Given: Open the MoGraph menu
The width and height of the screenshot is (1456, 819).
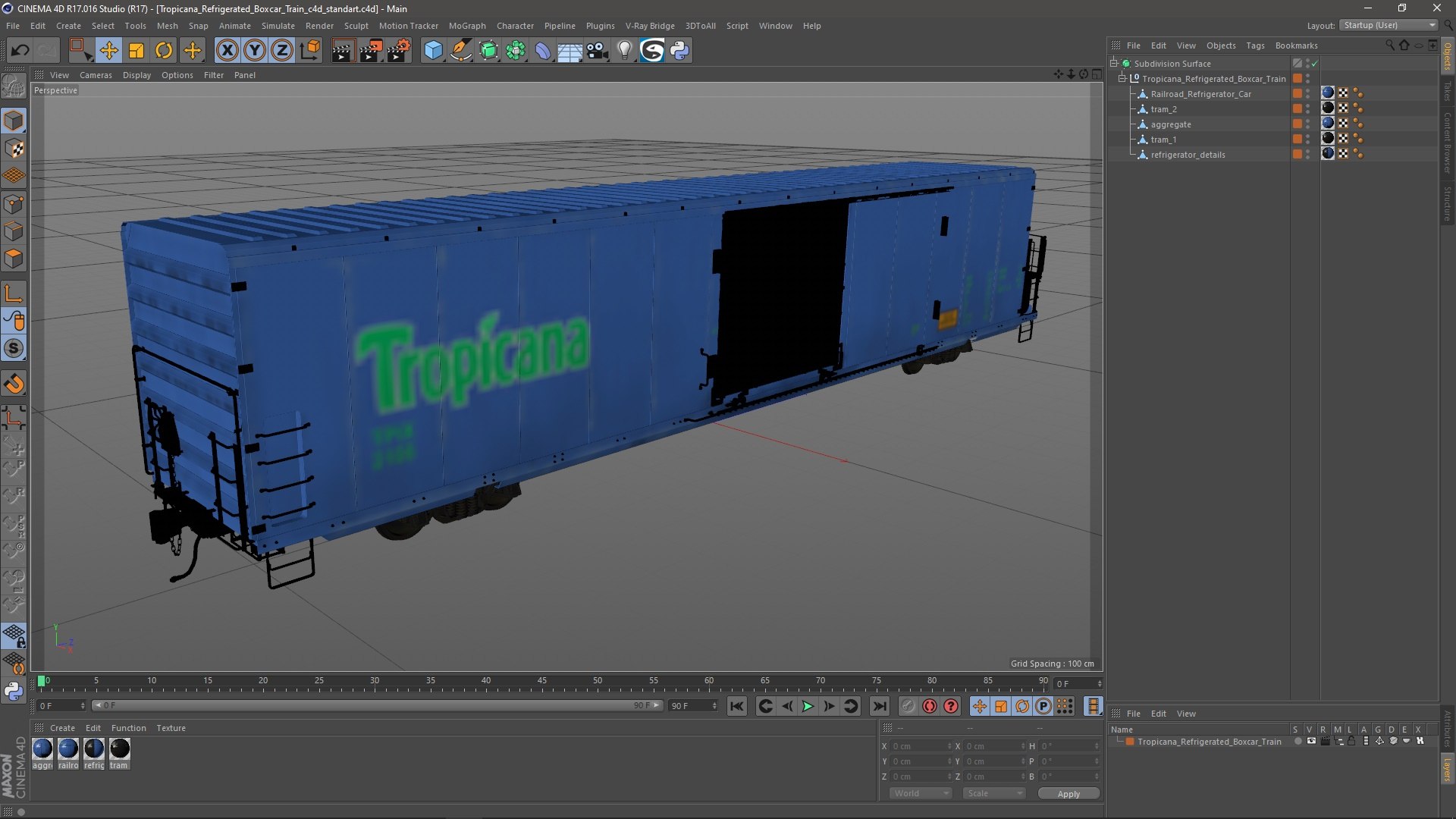Looking at the screenshot, I should tap(467, 26).
